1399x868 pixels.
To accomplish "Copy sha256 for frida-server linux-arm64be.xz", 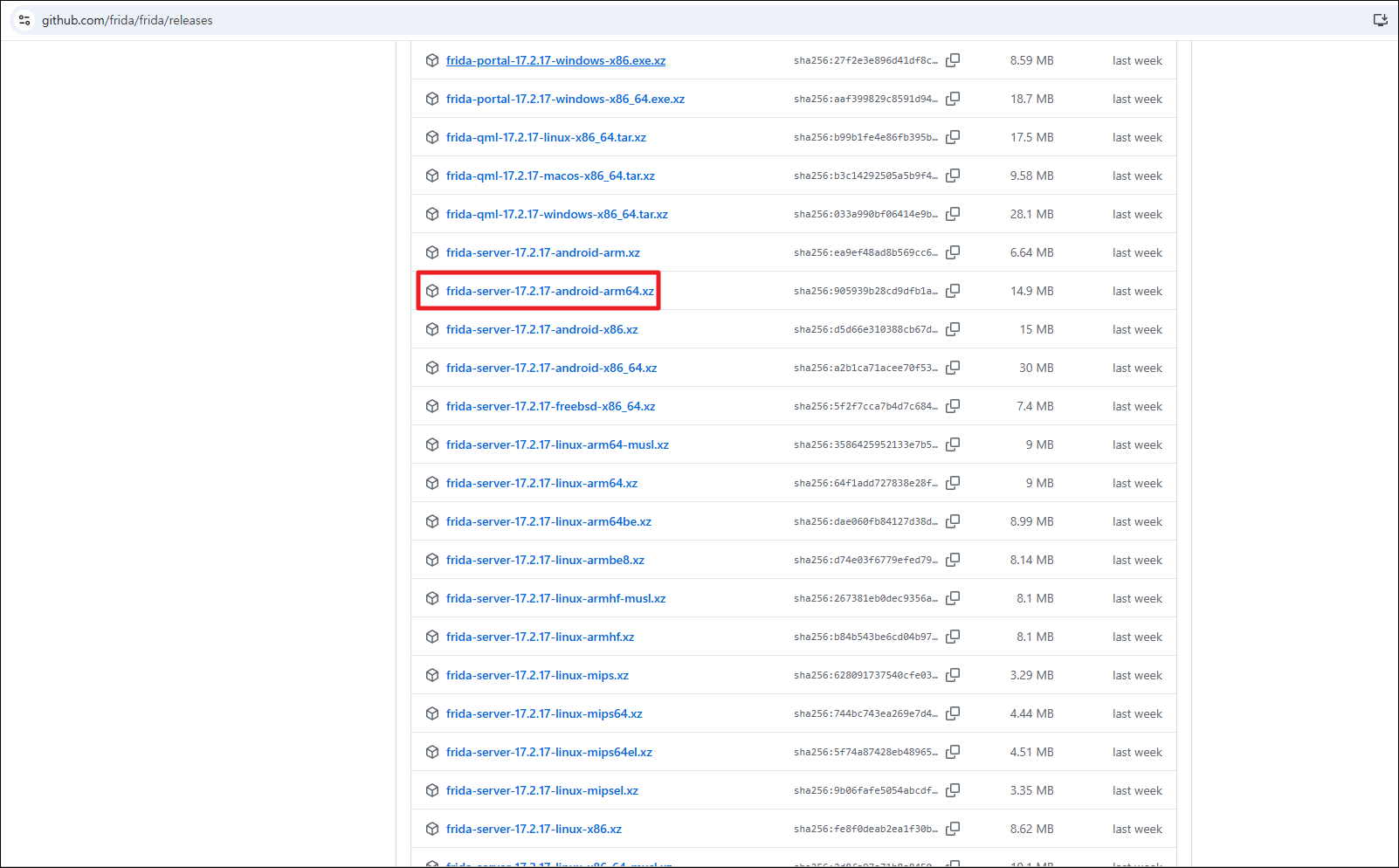I will 953,521.
